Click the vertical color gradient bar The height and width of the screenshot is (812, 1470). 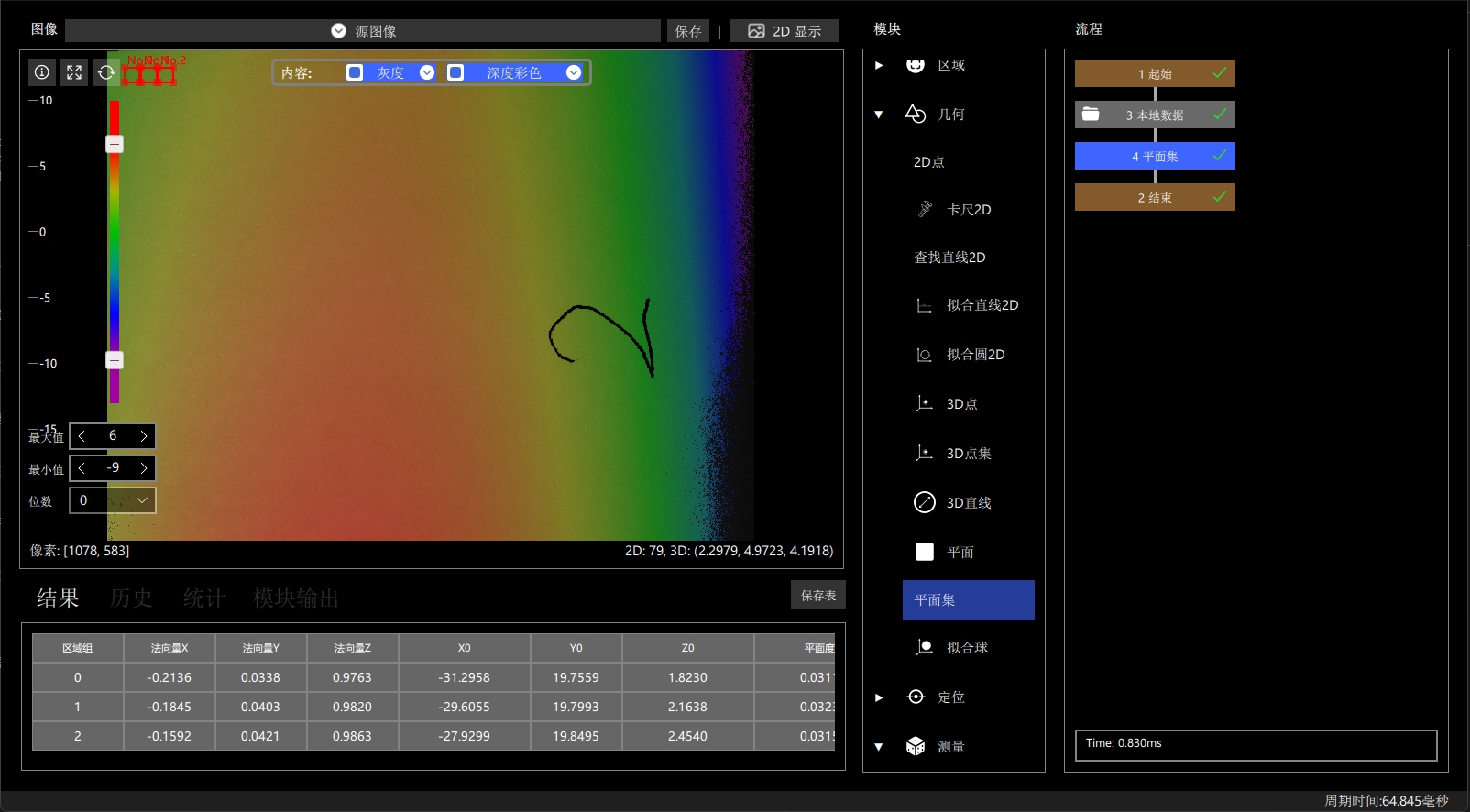pyautogui.click(x=115, y=252)
